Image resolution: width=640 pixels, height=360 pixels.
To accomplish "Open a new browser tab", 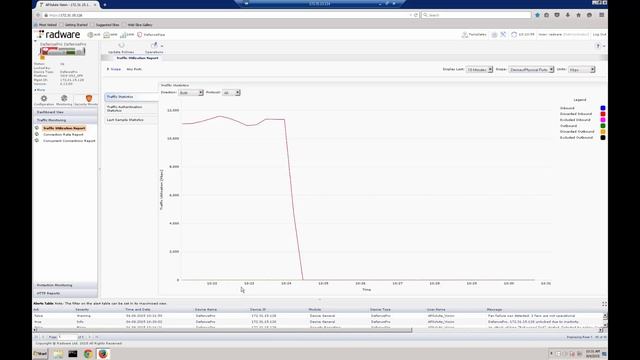I will (105, 5).
